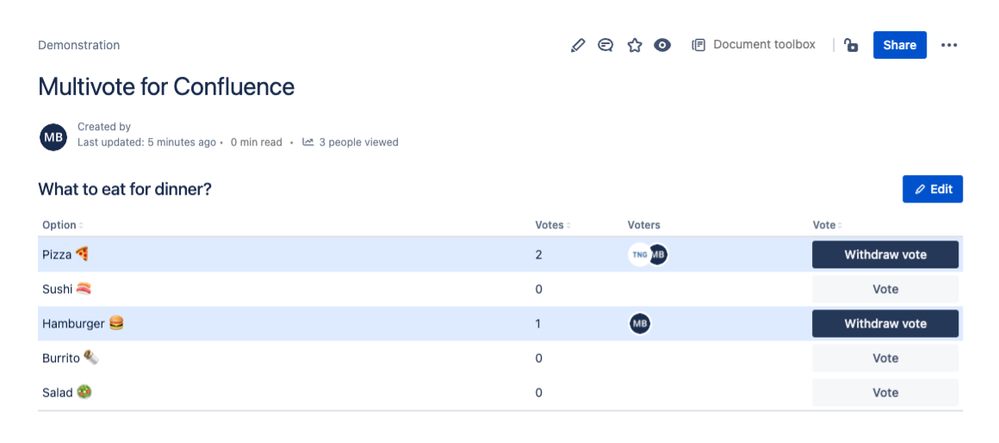Open page restrictions padlock icon

851,45
